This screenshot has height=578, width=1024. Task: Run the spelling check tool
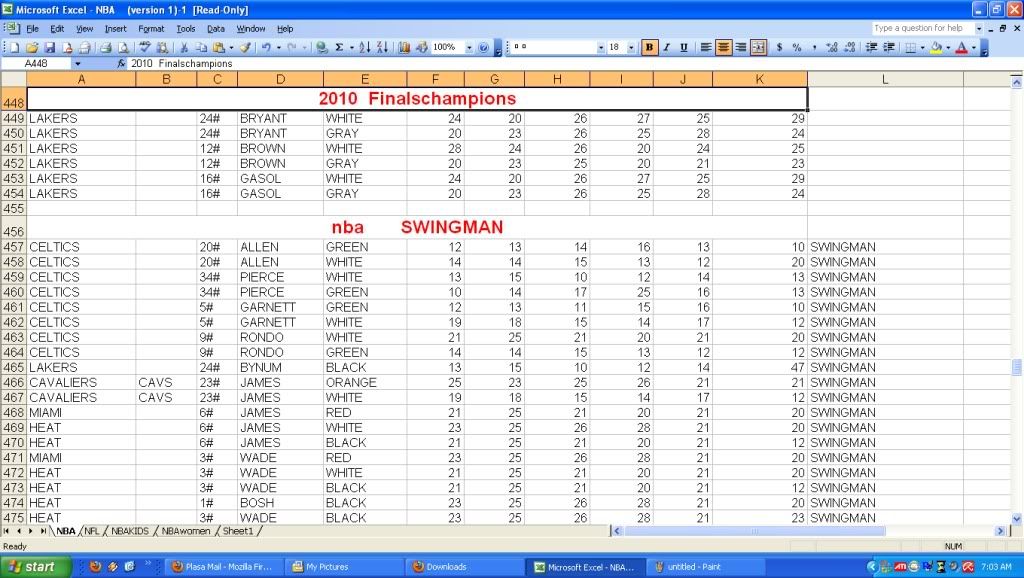pyautogui.click(x=145, y=47)
